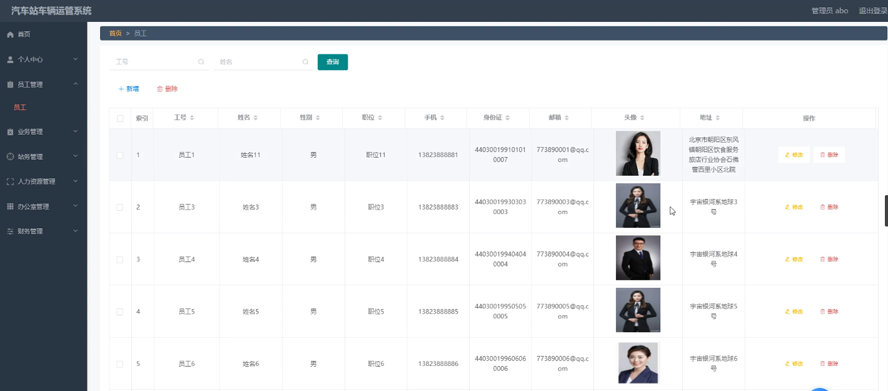The width and height of the screenshot is (888, 391).
Task: Expand the 人力资源管理 menu chevron
Action: click(x=76, y=181)
